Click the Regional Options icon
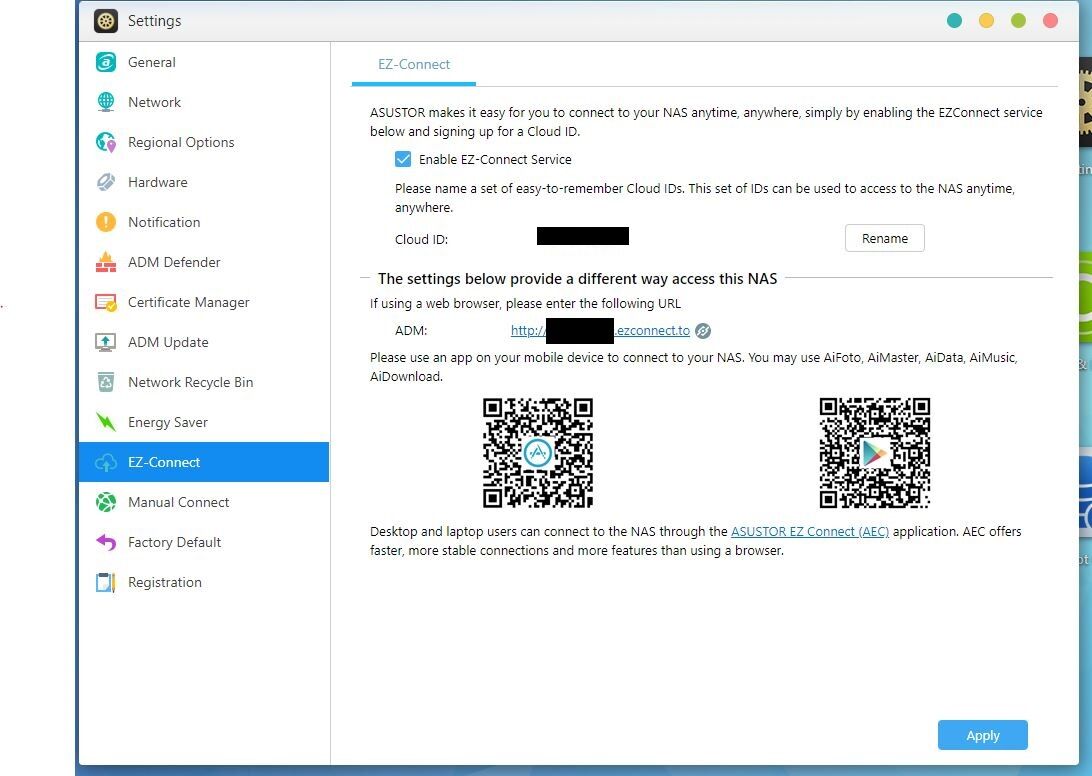The image size is (1092, 776). pos(106,142)
